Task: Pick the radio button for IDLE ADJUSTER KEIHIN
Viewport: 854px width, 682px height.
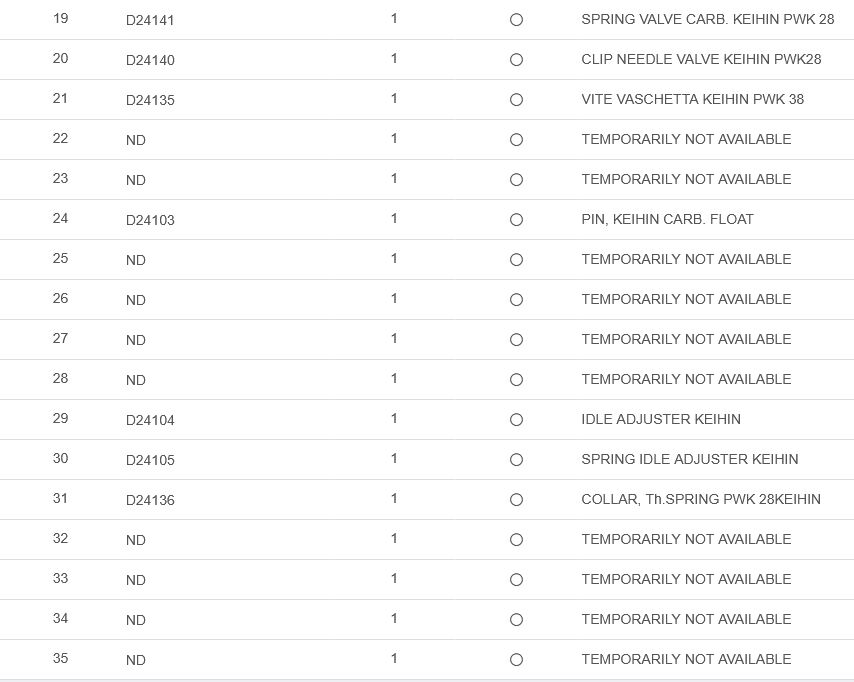Action: [516, 420]
